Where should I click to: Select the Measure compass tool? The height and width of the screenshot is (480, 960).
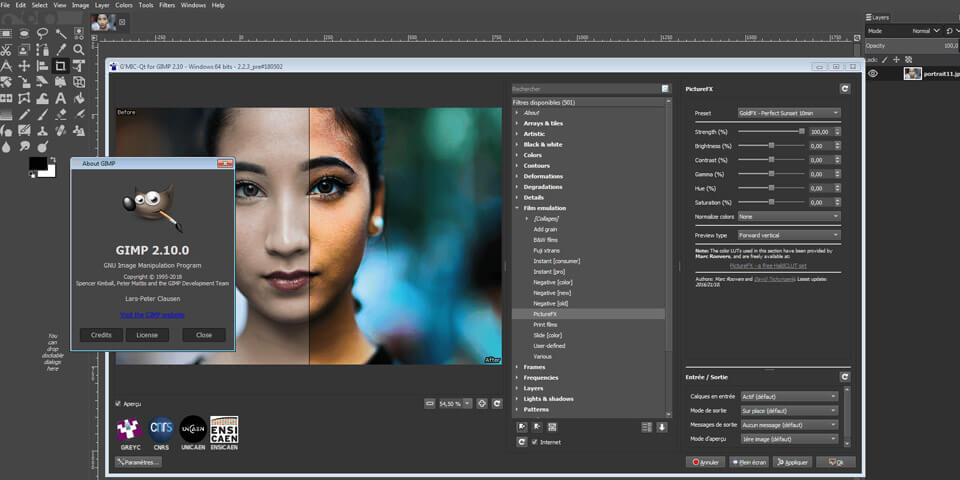[x=6, y=66]
